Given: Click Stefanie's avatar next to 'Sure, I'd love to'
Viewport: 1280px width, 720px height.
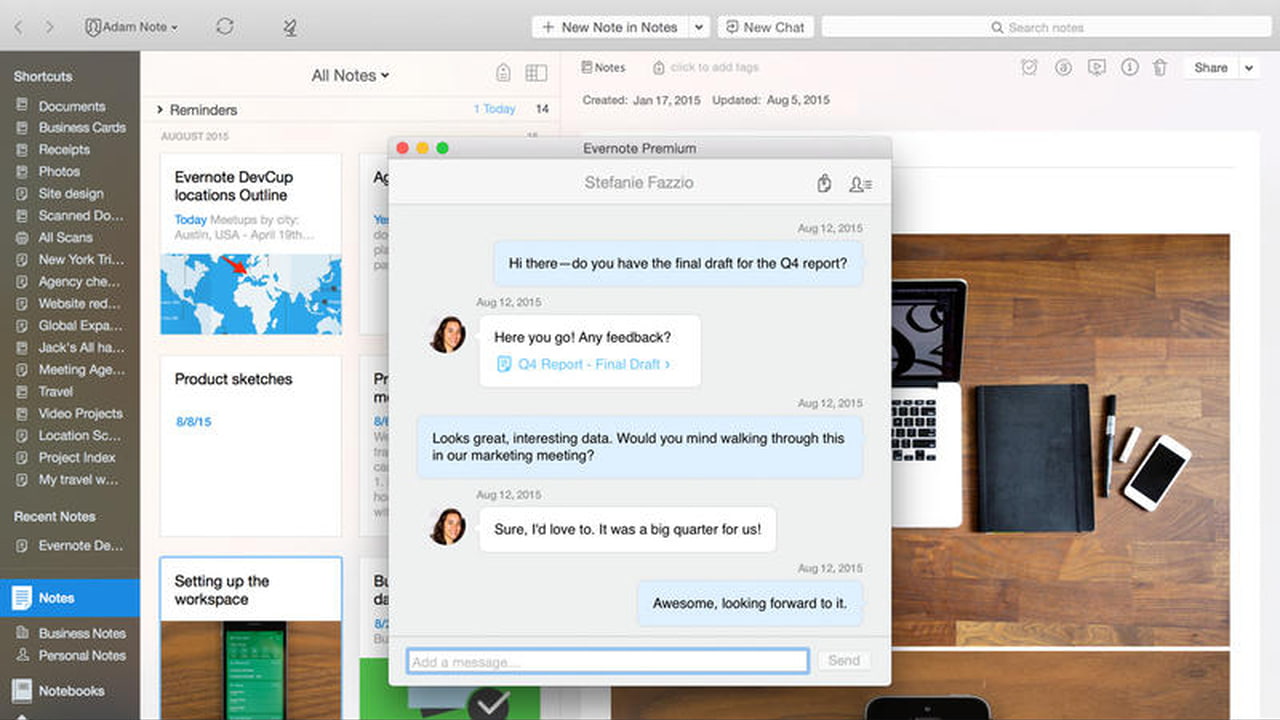Looking at the screenshot, I should coord(448,526).
